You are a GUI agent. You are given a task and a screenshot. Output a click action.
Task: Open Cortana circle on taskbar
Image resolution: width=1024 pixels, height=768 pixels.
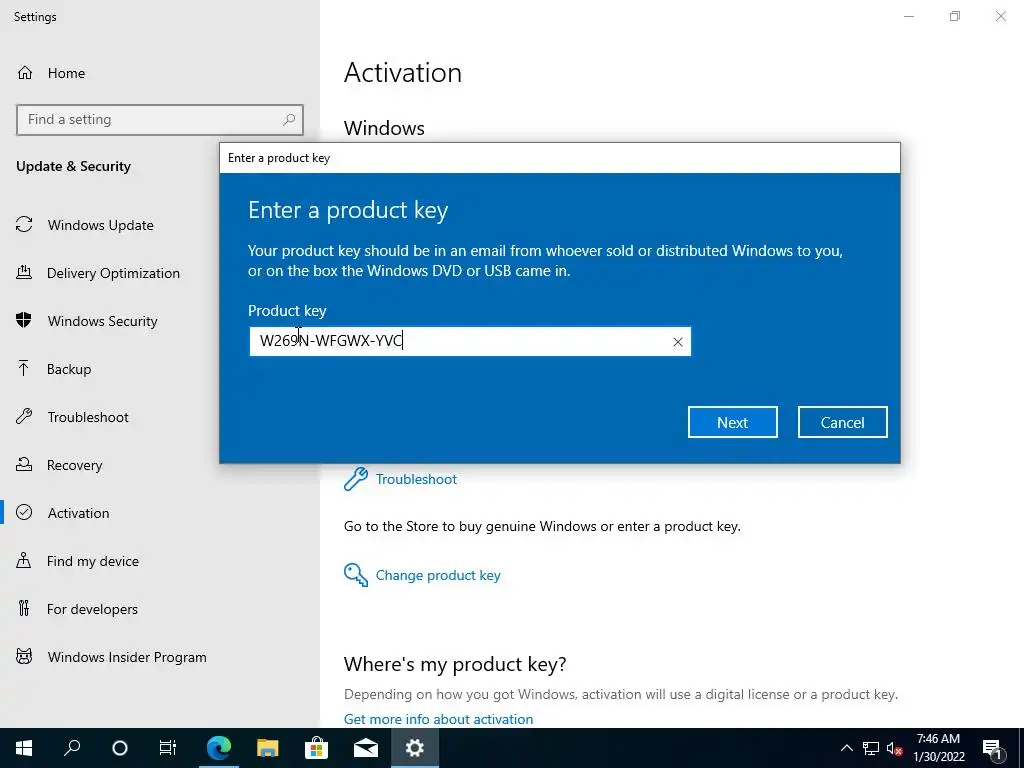(x=120, y=748)
